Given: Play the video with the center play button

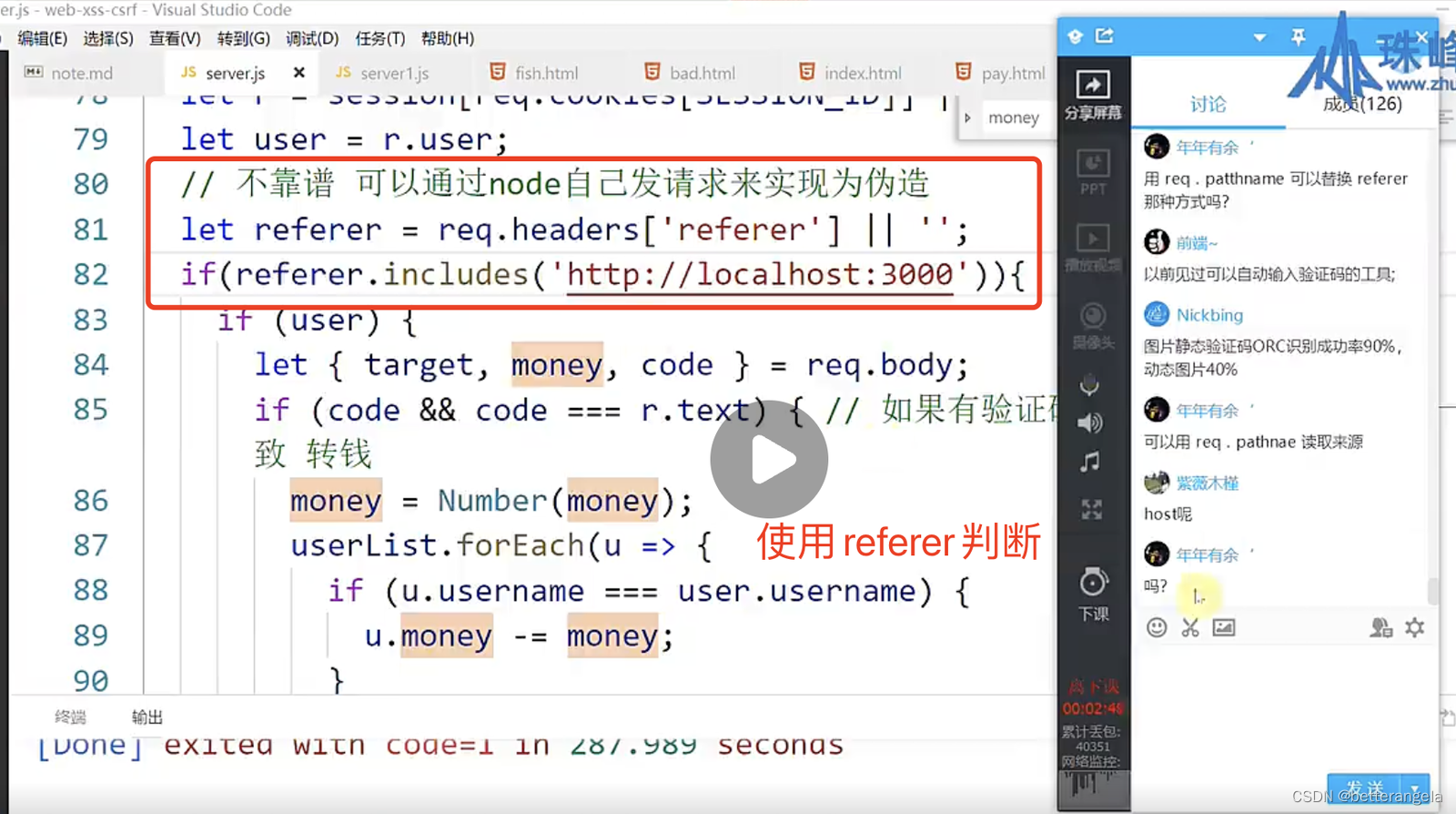Looking at the screenshot, I should tap(769, 460).
